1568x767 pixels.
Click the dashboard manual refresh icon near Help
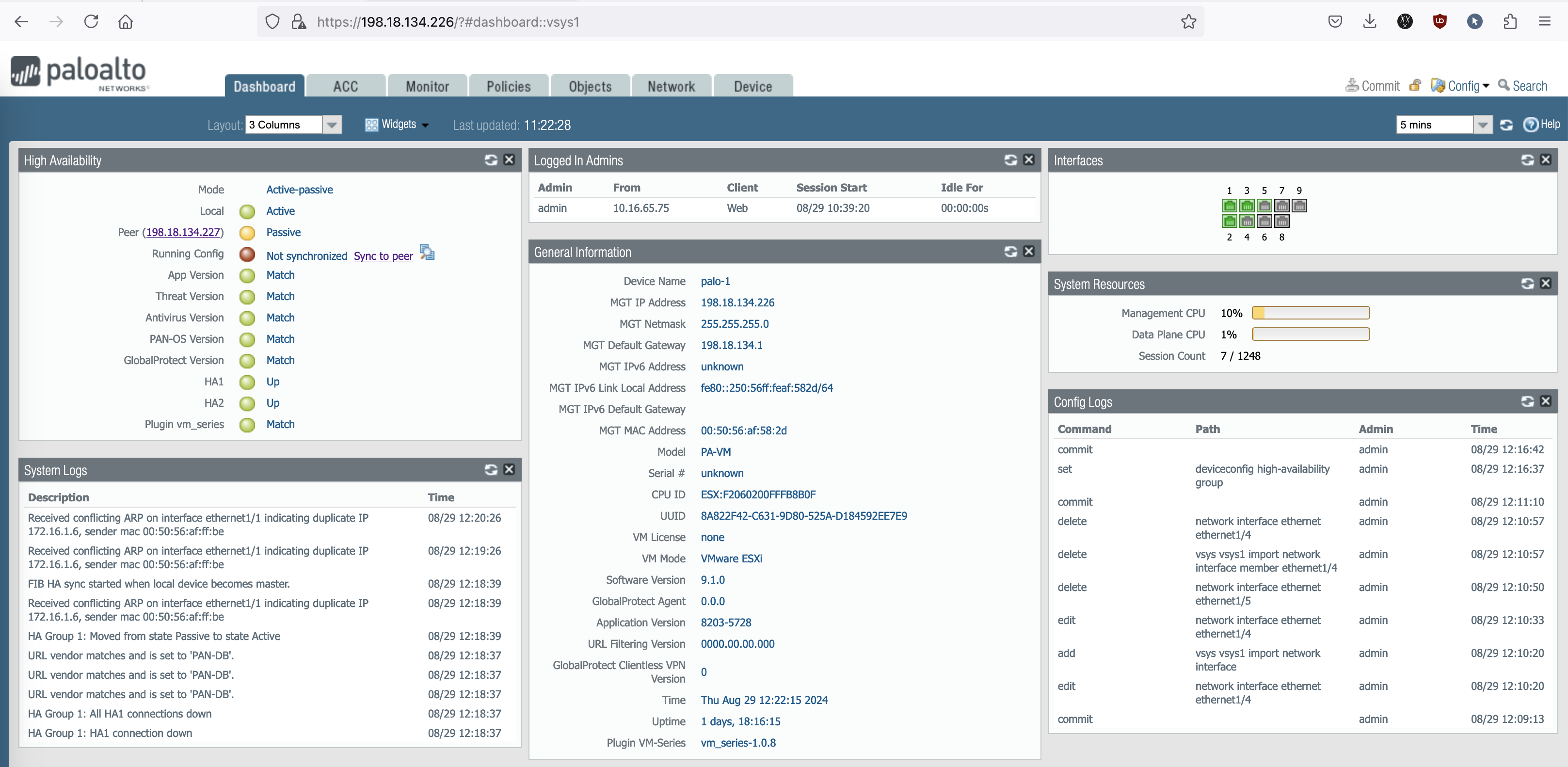[x=1506, y=125]
